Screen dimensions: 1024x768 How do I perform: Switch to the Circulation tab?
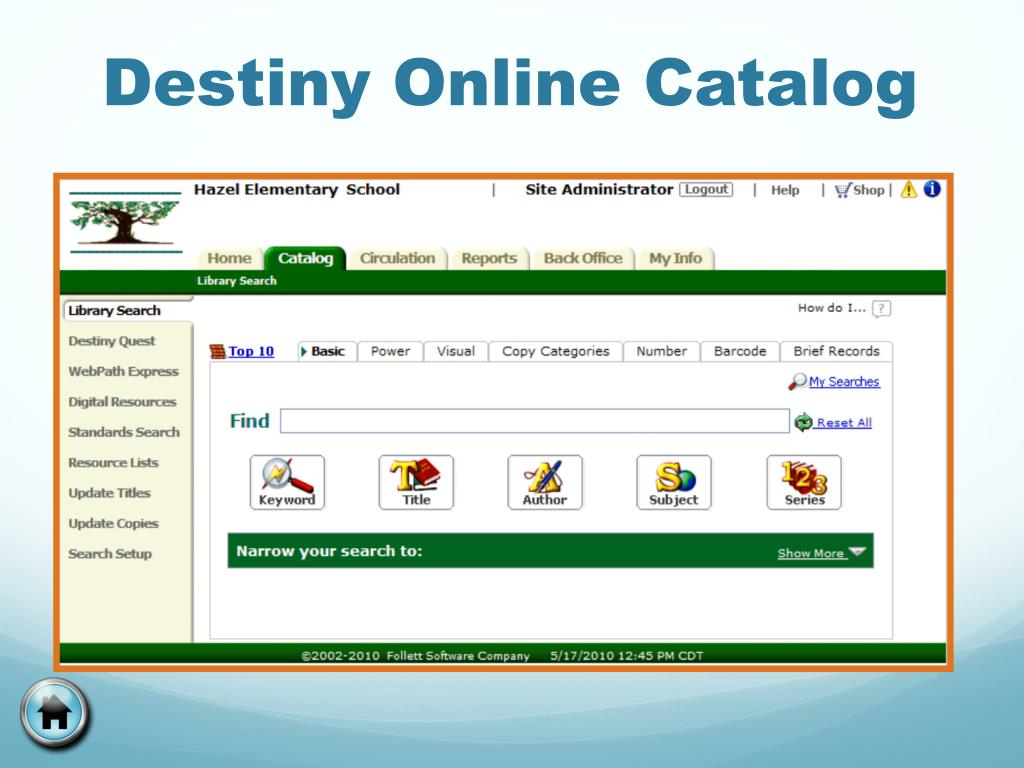click(x=397, y=259)
